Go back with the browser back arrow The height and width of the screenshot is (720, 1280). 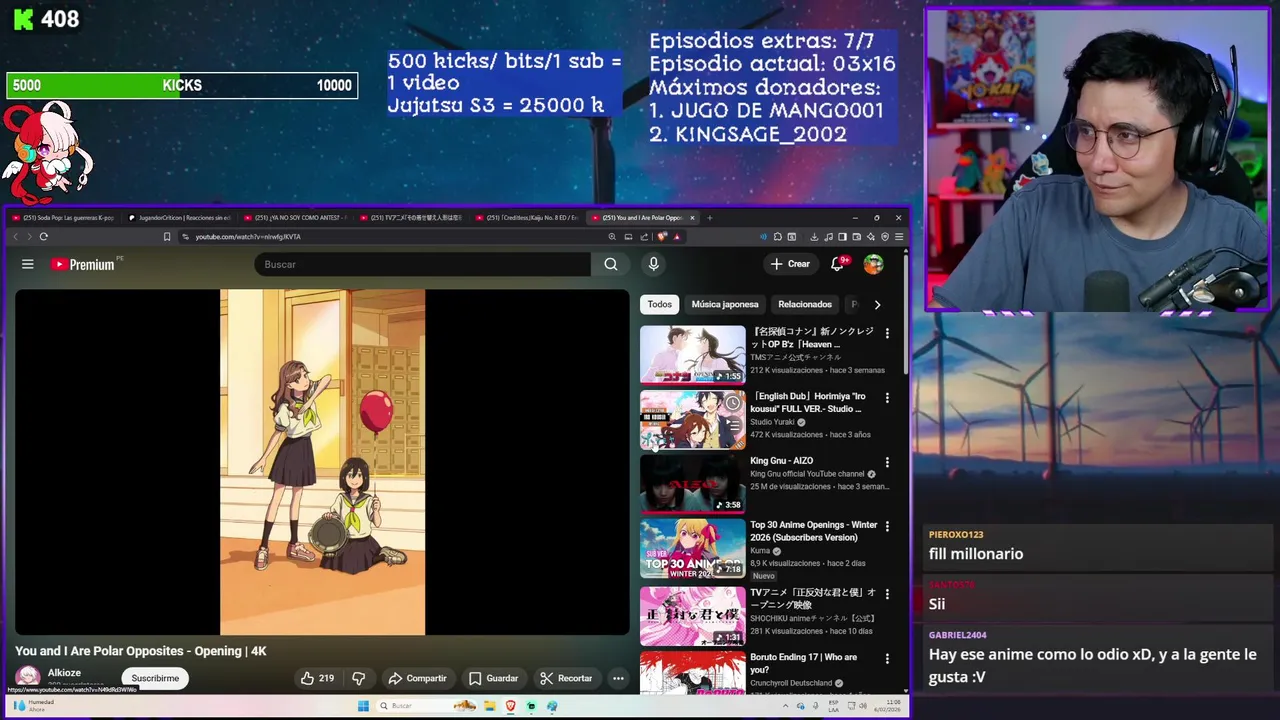coord(15,237)
